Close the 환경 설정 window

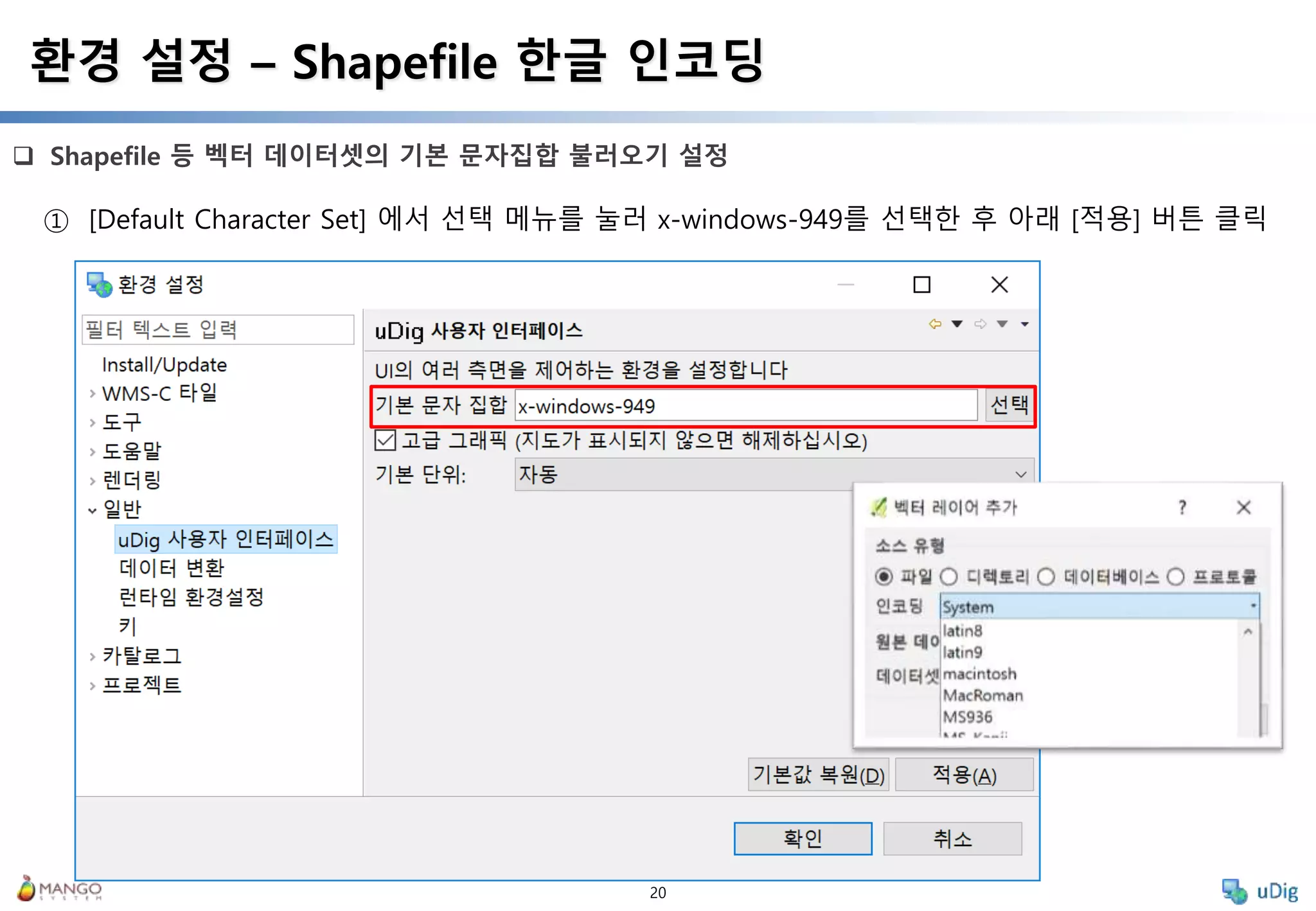(x=999, y=285)
